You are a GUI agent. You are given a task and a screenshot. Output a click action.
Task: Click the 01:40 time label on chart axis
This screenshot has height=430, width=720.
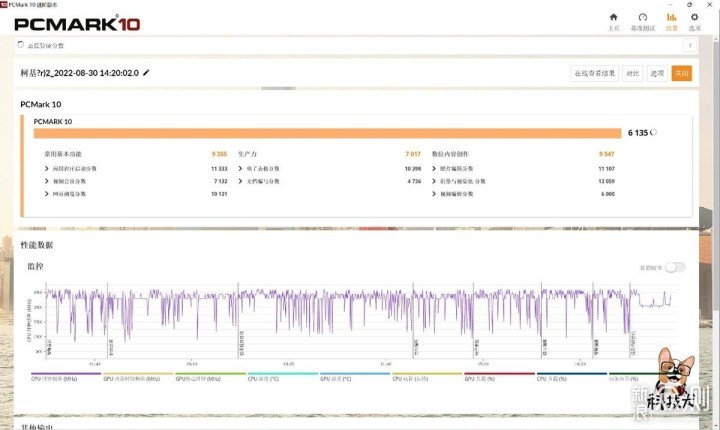coord(94,364)
